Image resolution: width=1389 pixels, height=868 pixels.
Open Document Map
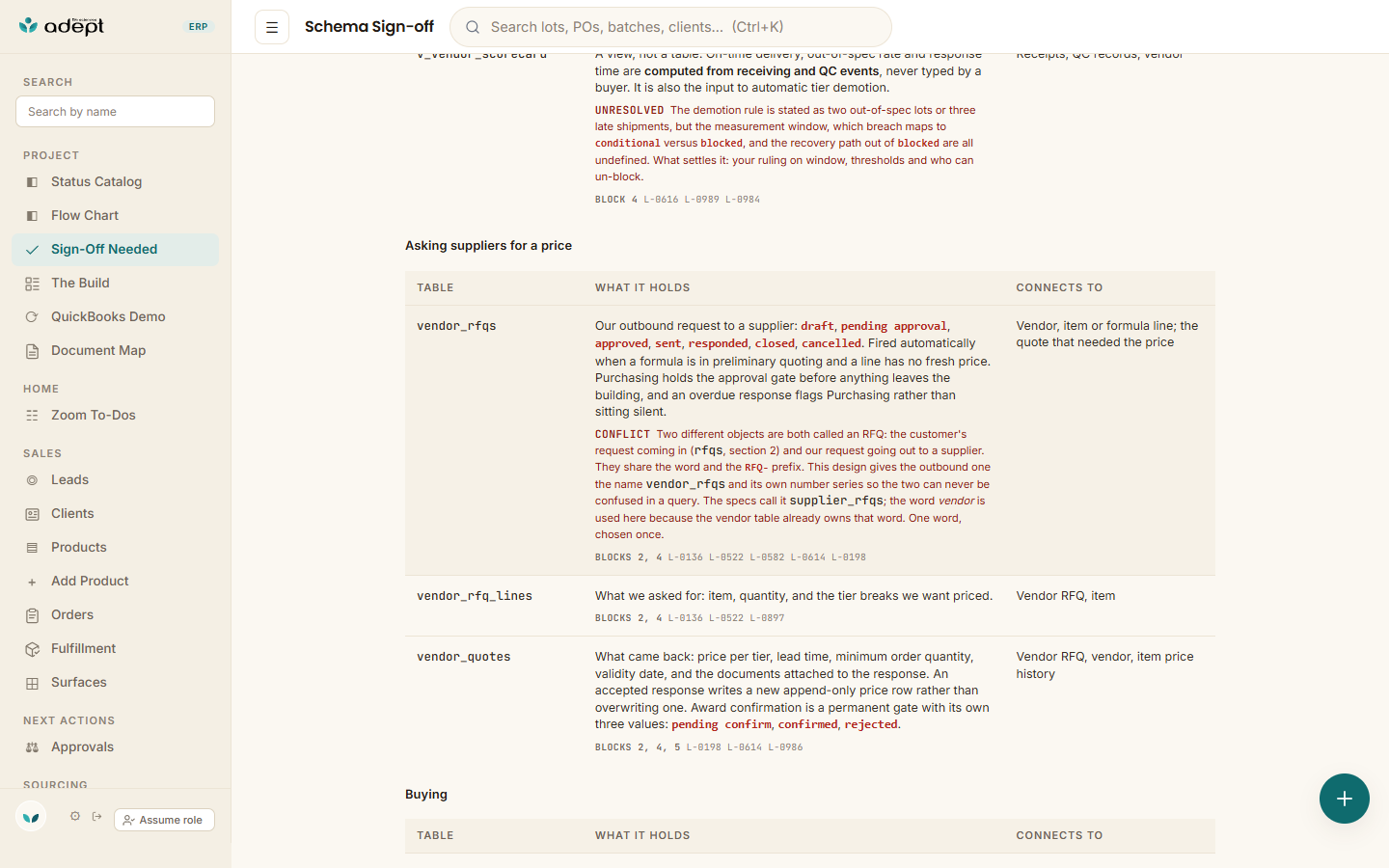pyautogui.click(x=116, y=350)
